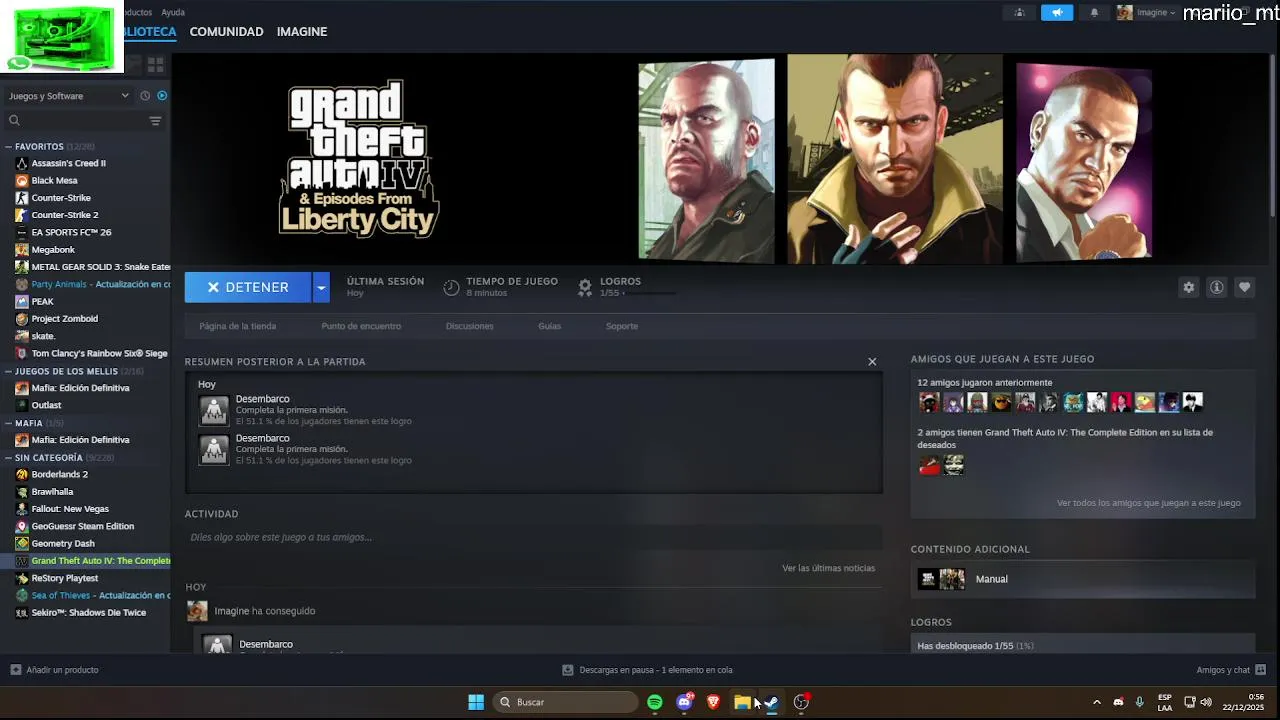Open Ver todos los amigos que juegan link

tap(1148, 503)
